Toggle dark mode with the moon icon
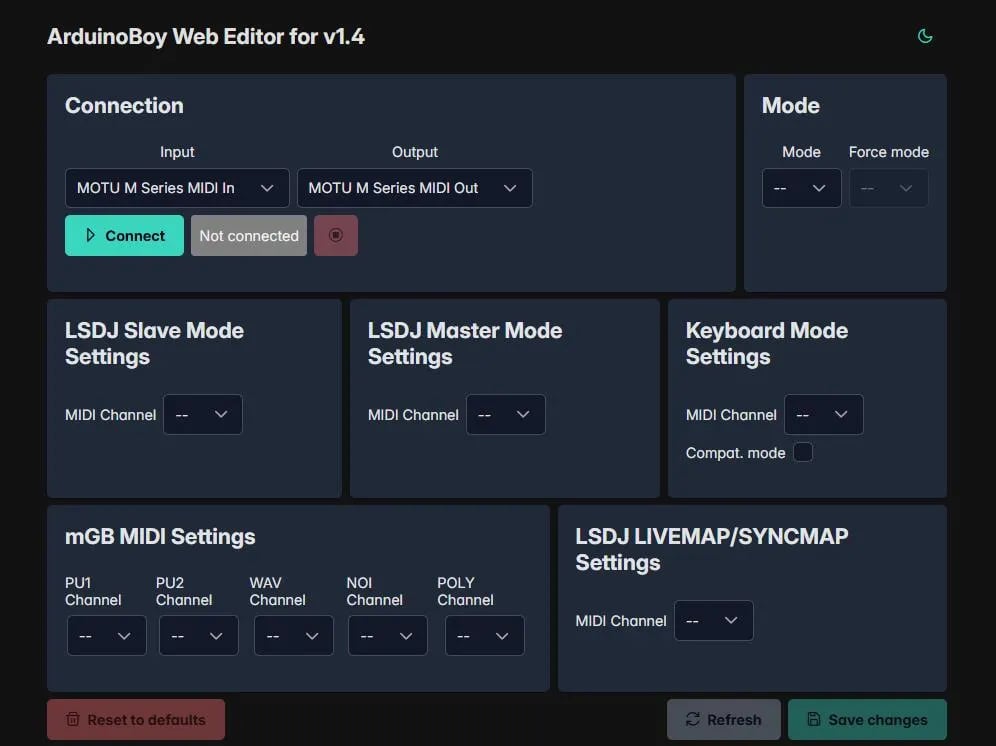Image resolution: width=996 pixels, height=746 pixels. pos(925,37)
